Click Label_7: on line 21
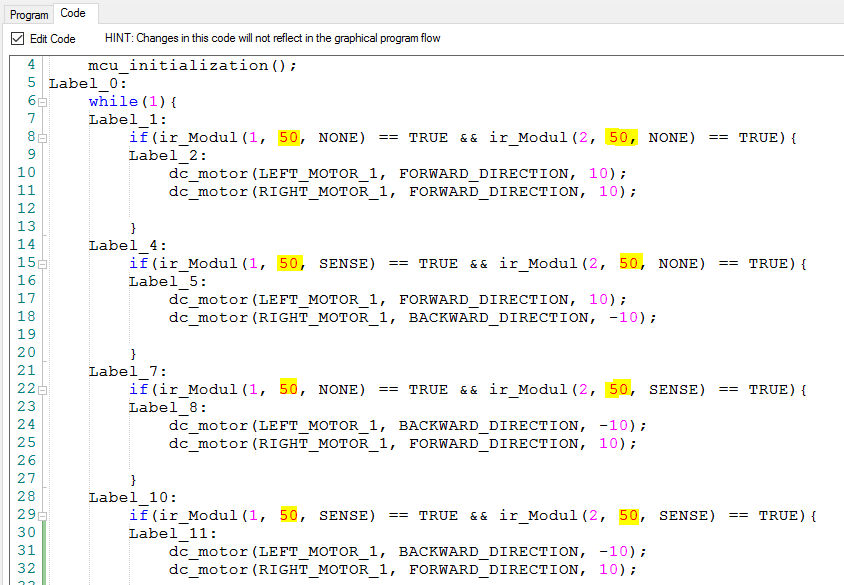The width and height of the screenshot is (844, 585). point(128,371)
